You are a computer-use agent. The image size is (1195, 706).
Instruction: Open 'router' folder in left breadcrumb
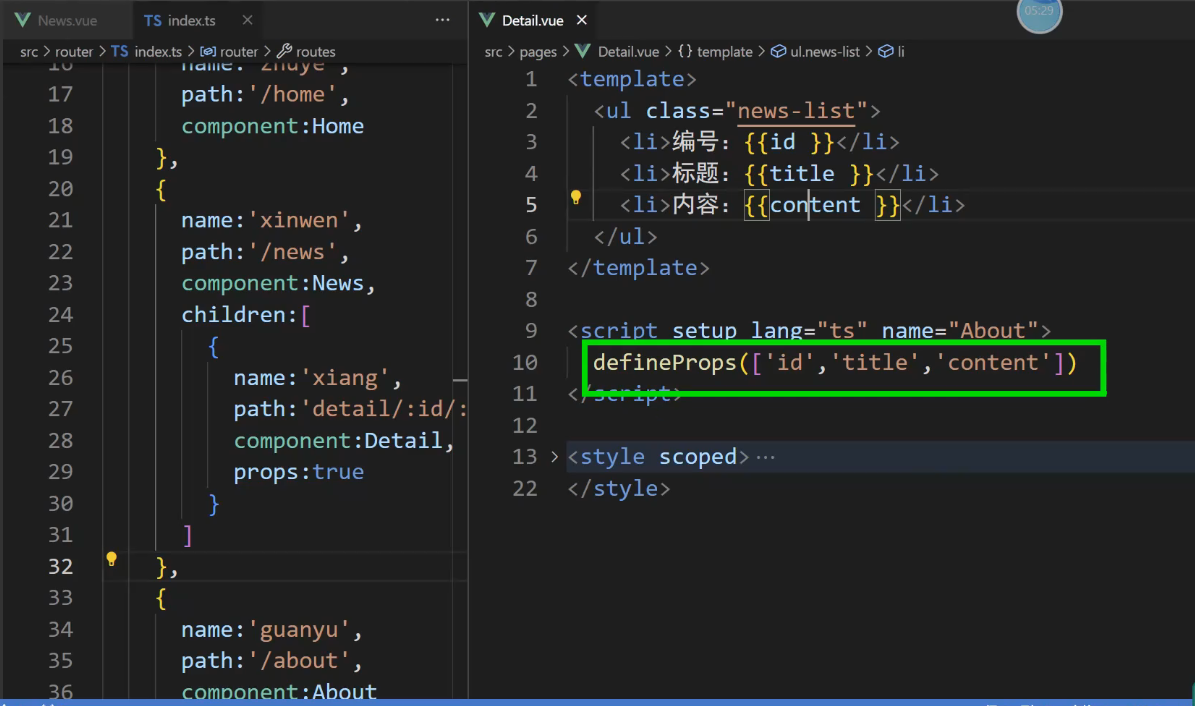pos(74,52)
